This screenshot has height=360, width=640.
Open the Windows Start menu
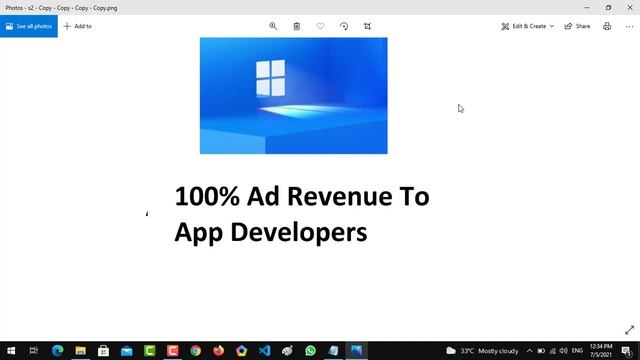pyautogui.click(x=11, y=351)
